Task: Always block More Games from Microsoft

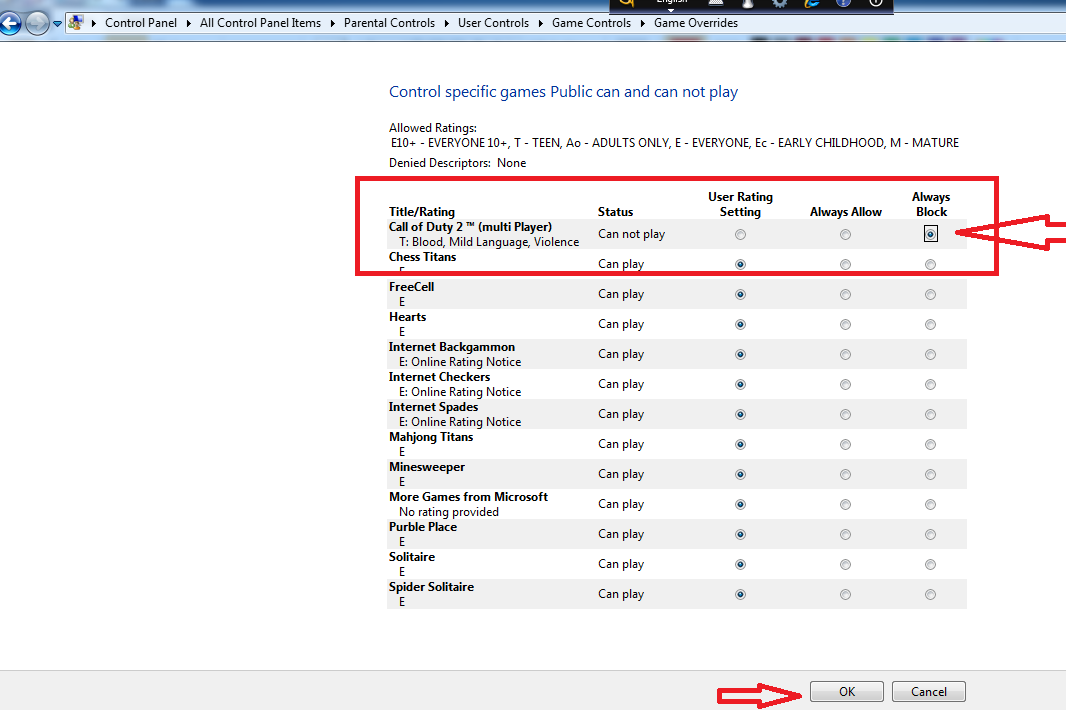Action: point(930,504)
